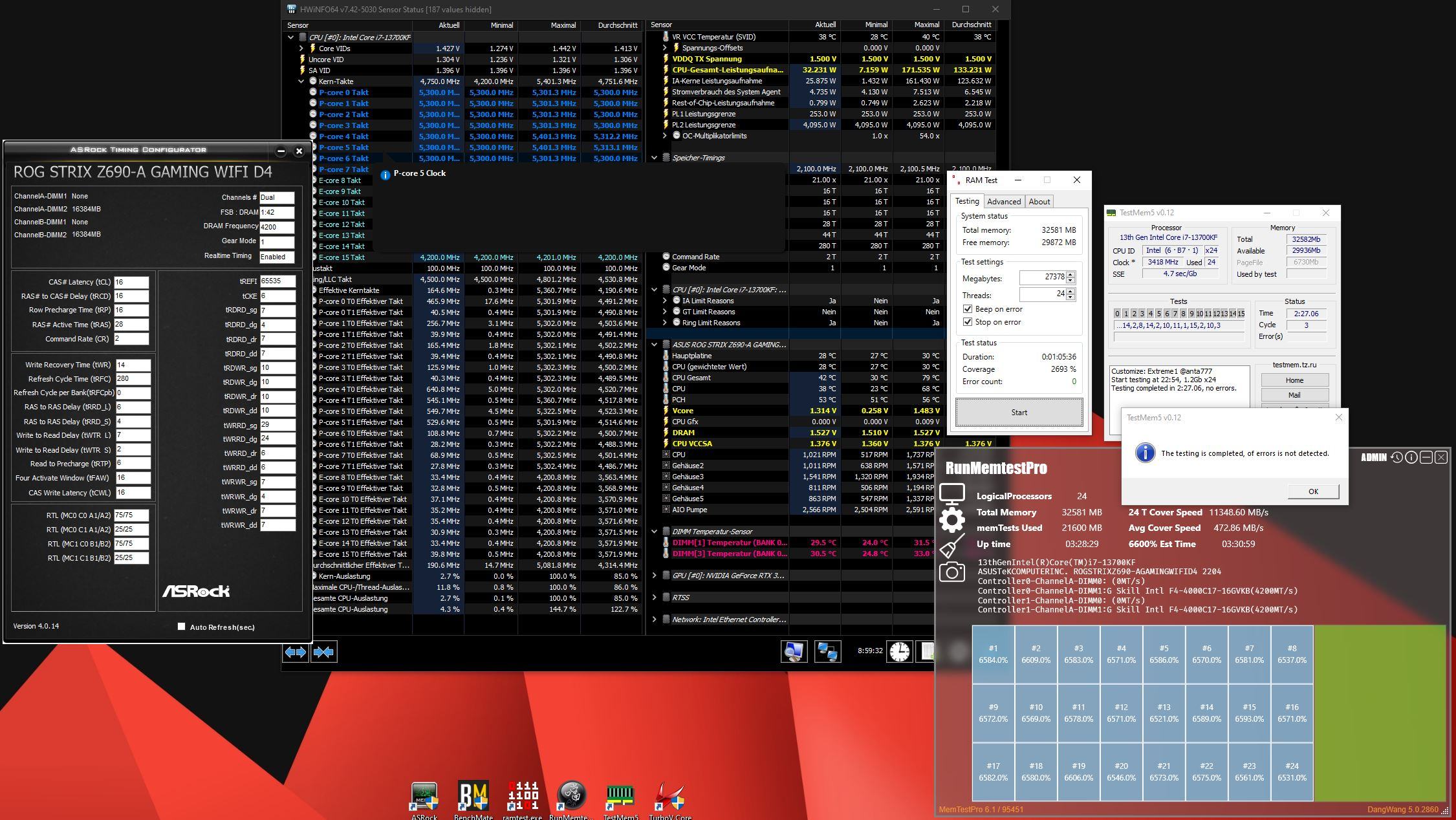Select RunMemtestPro thread tile #24

tap(1292, 771)
